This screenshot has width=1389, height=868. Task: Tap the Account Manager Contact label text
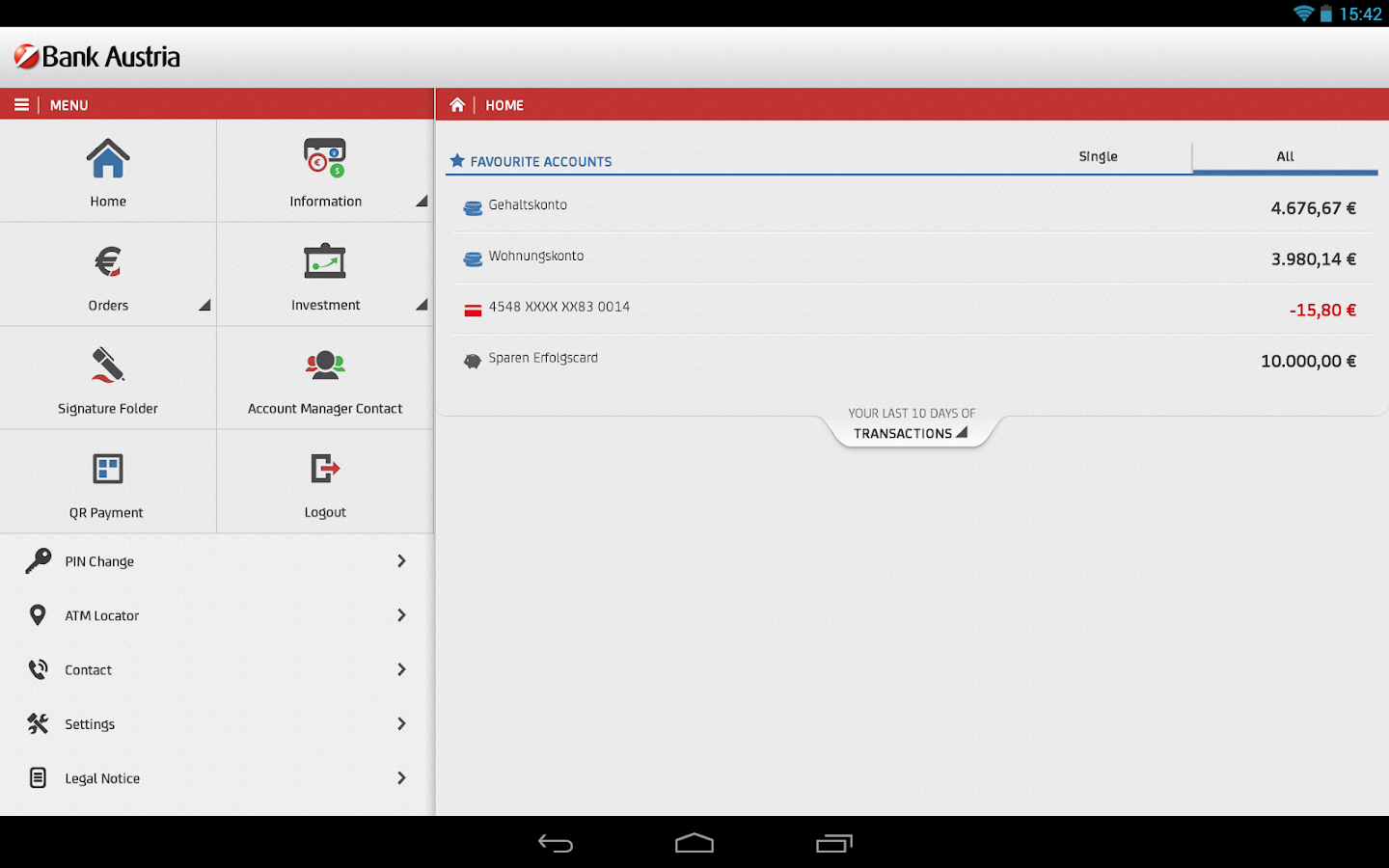click(325, 409)
